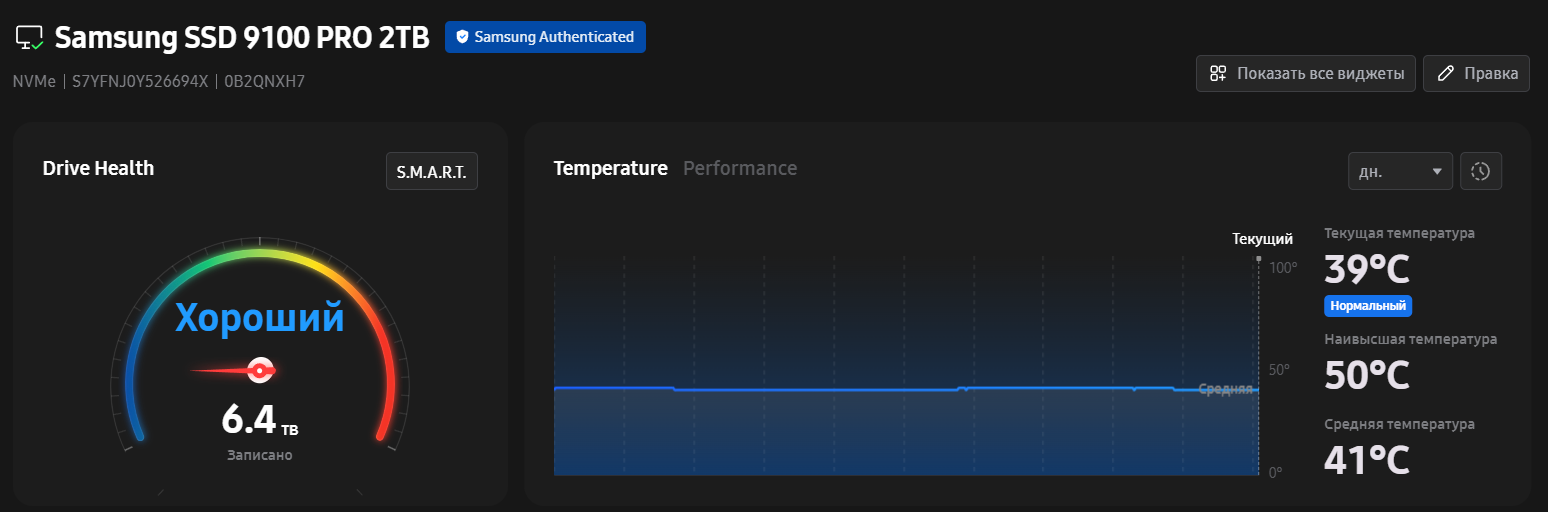Switch to the Performance tab
The image size is (1548, 512).
click(740, 168)
